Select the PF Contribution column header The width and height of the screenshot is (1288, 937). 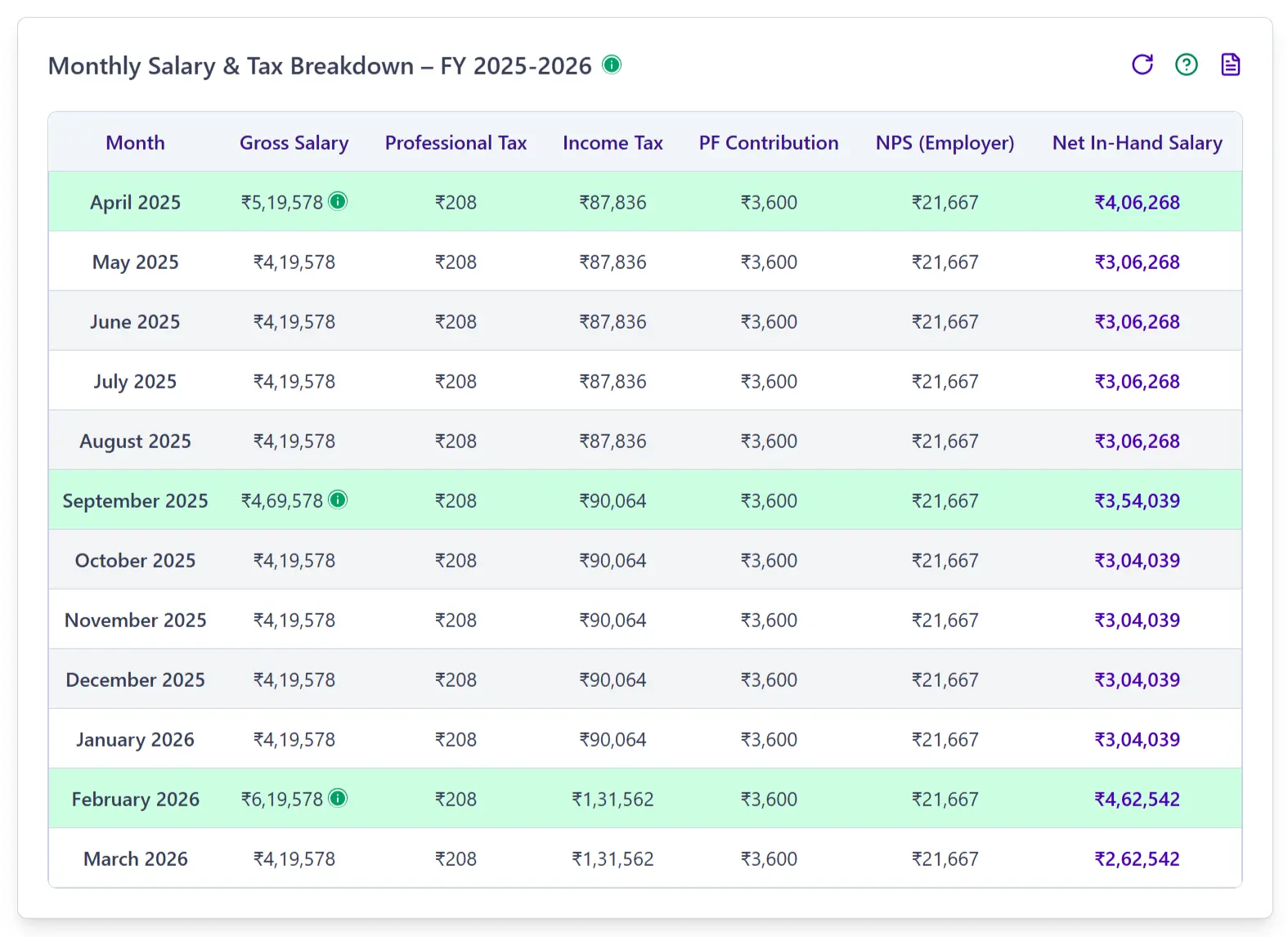768,143
